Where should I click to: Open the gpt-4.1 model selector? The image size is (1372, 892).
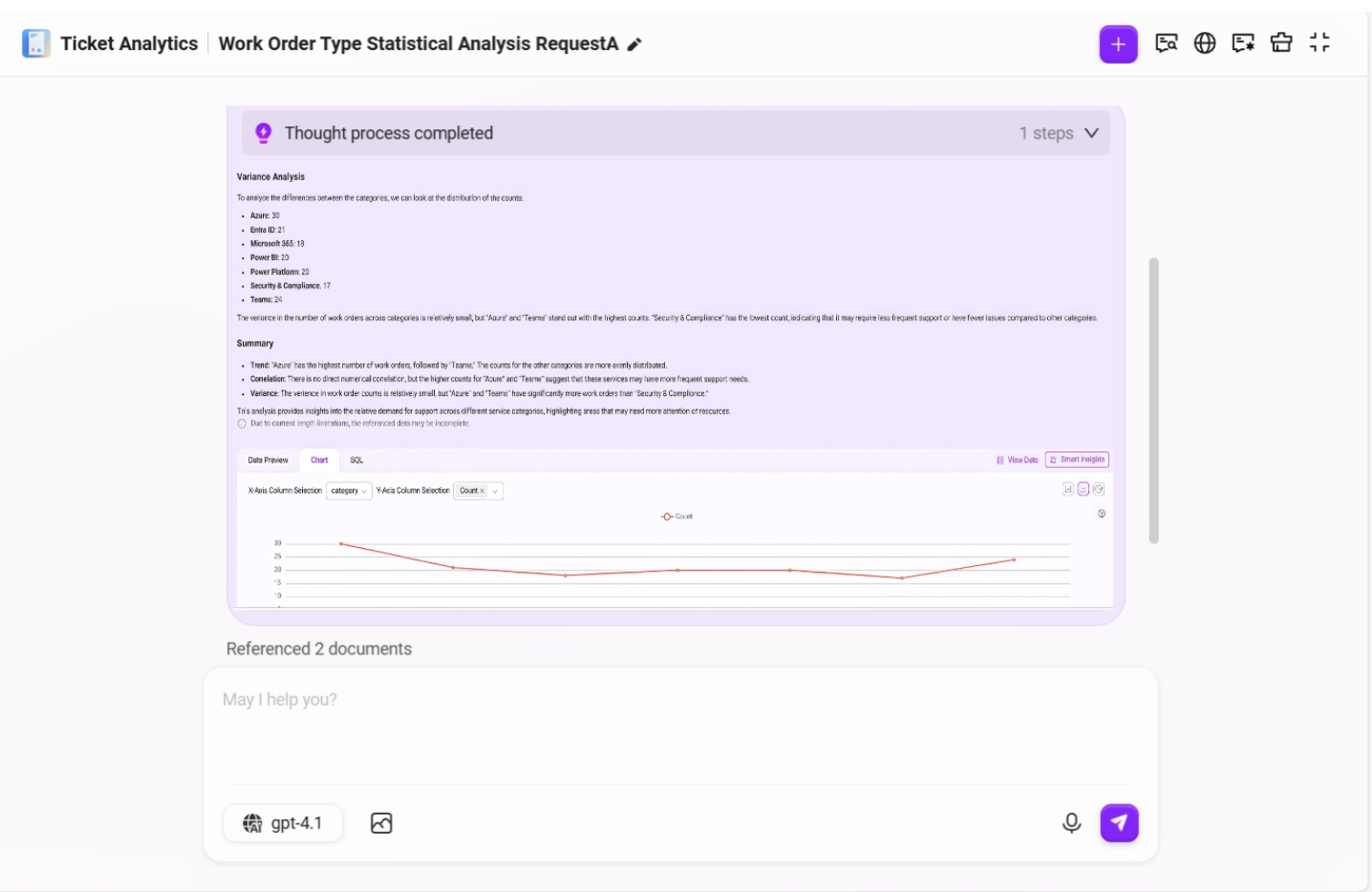point(283,823)
